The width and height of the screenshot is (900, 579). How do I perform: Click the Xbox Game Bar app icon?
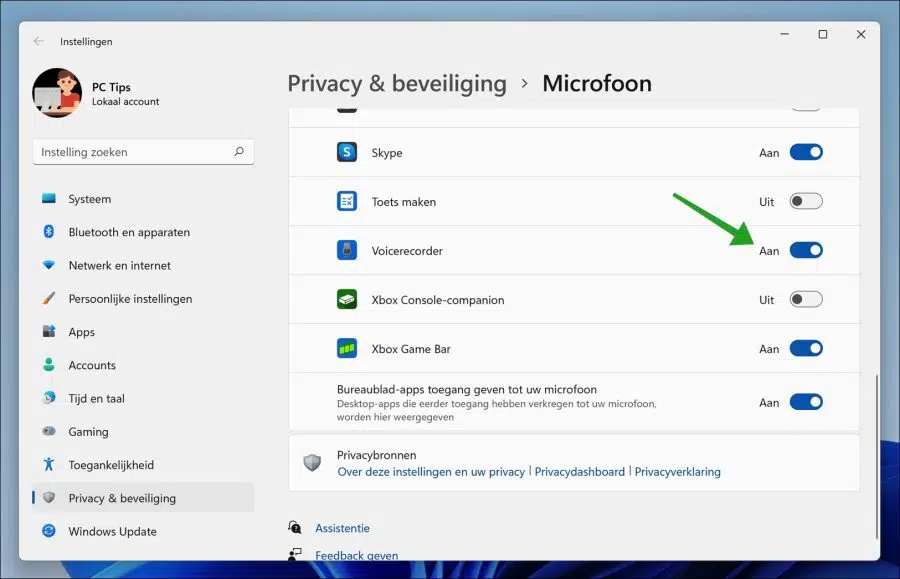coord(347,348)
